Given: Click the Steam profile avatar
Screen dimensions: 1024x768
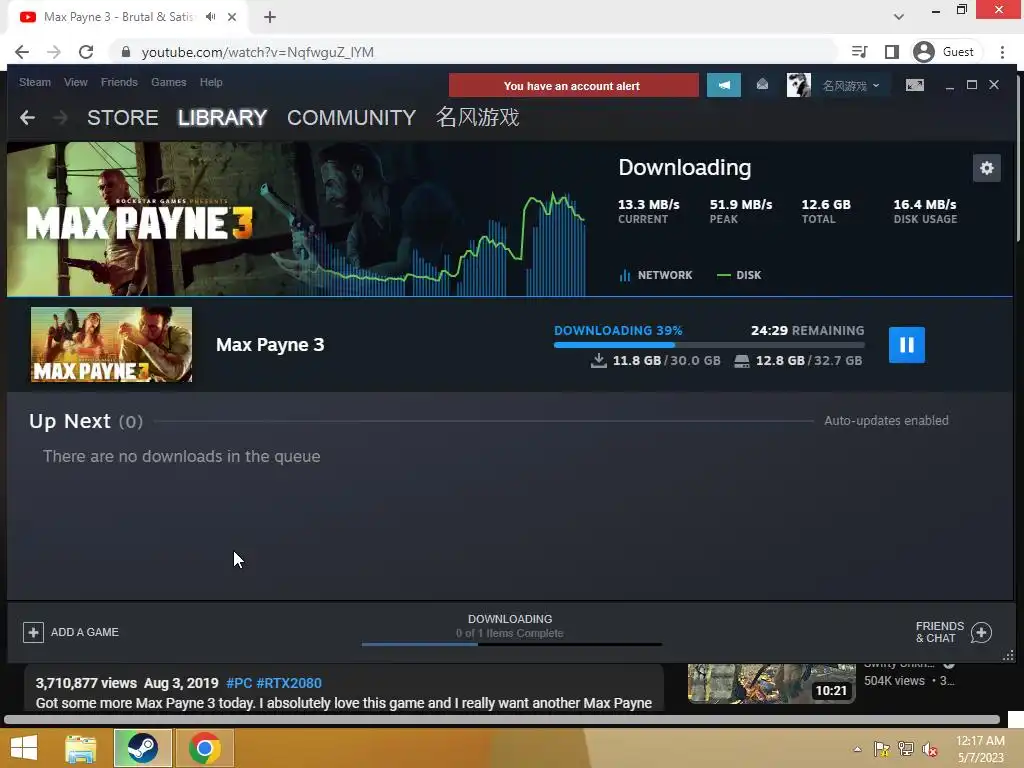Looking at the screenshot, I should click(x=798, y=86).
